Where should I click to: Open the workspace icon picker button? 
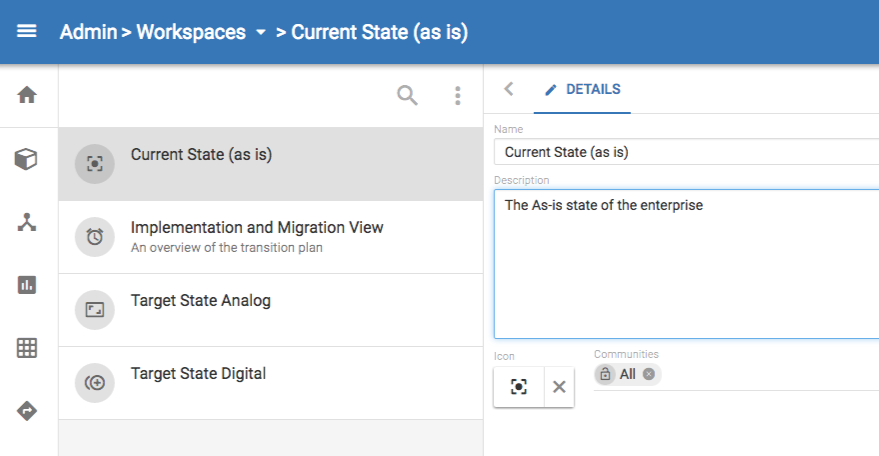point(519,387)
